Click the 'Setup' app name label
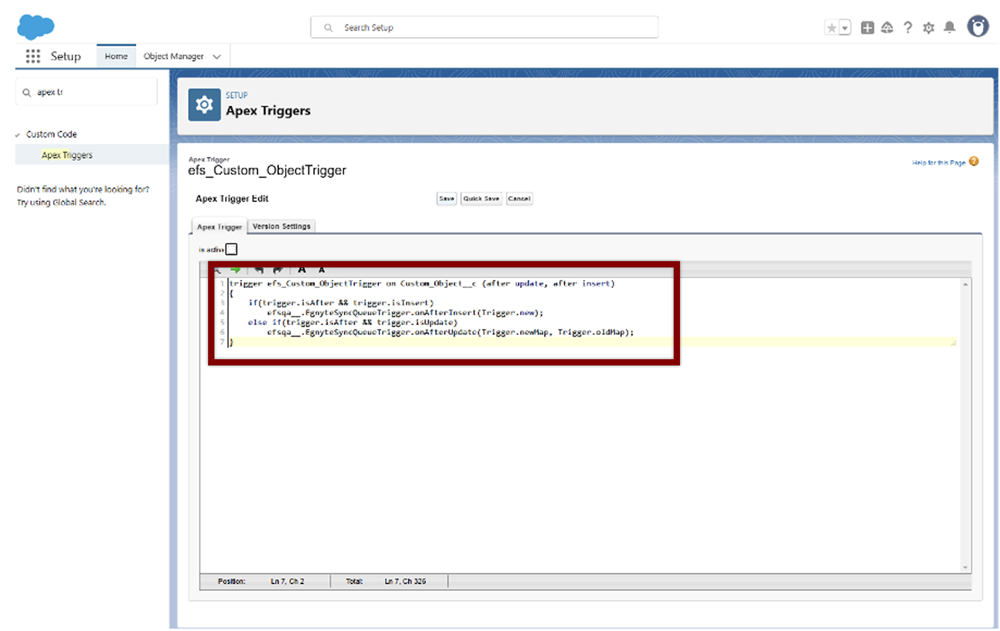The width and height of the screenshot is (1000, 631). tap(66, 56)
